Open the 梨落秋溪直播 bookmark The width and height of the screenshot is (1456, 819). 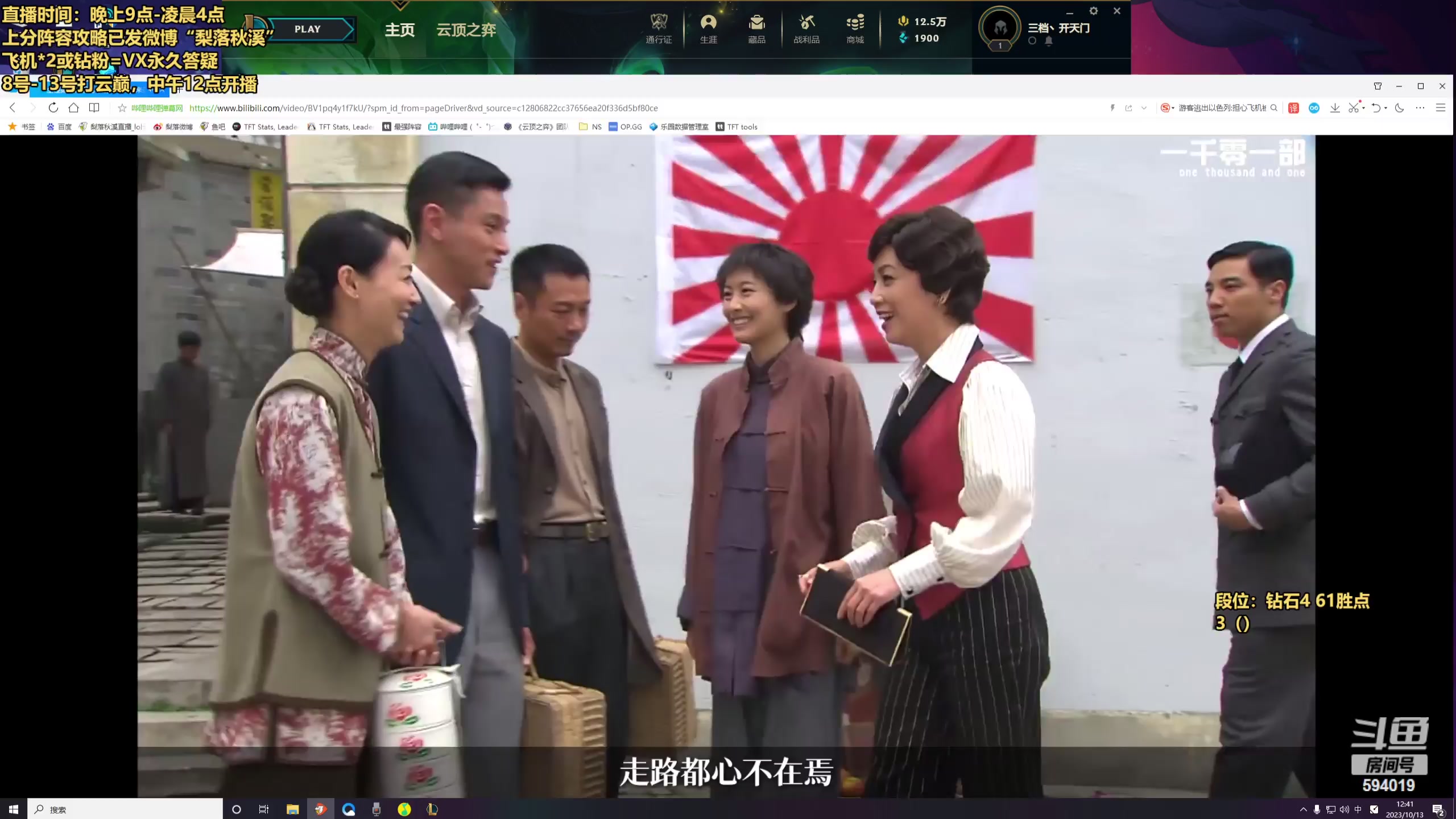click(112, 127)
